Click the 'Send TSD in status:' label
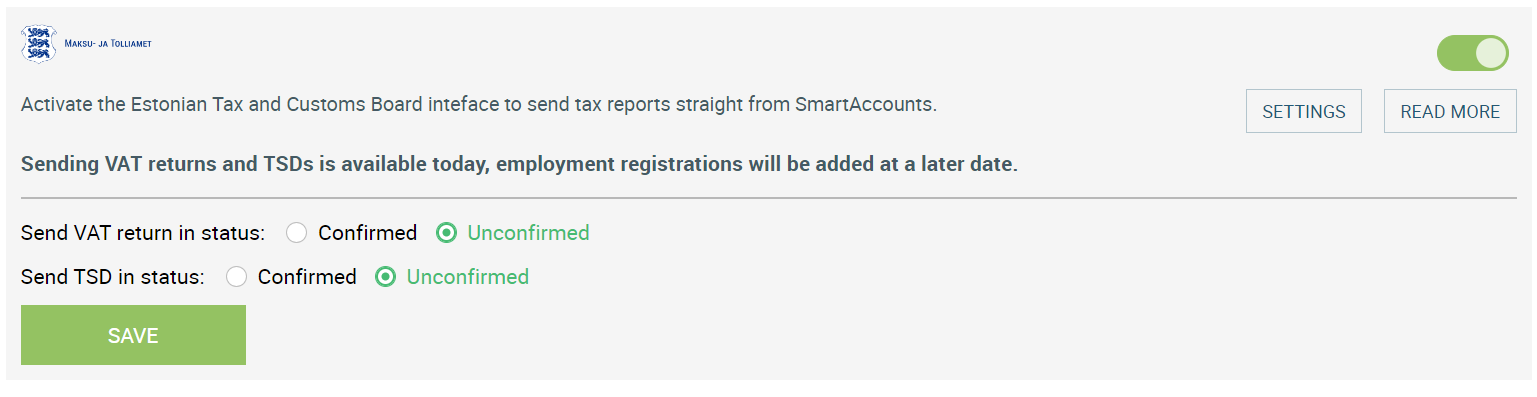Screen dimensions: 1537x397 tap(113, 277)
